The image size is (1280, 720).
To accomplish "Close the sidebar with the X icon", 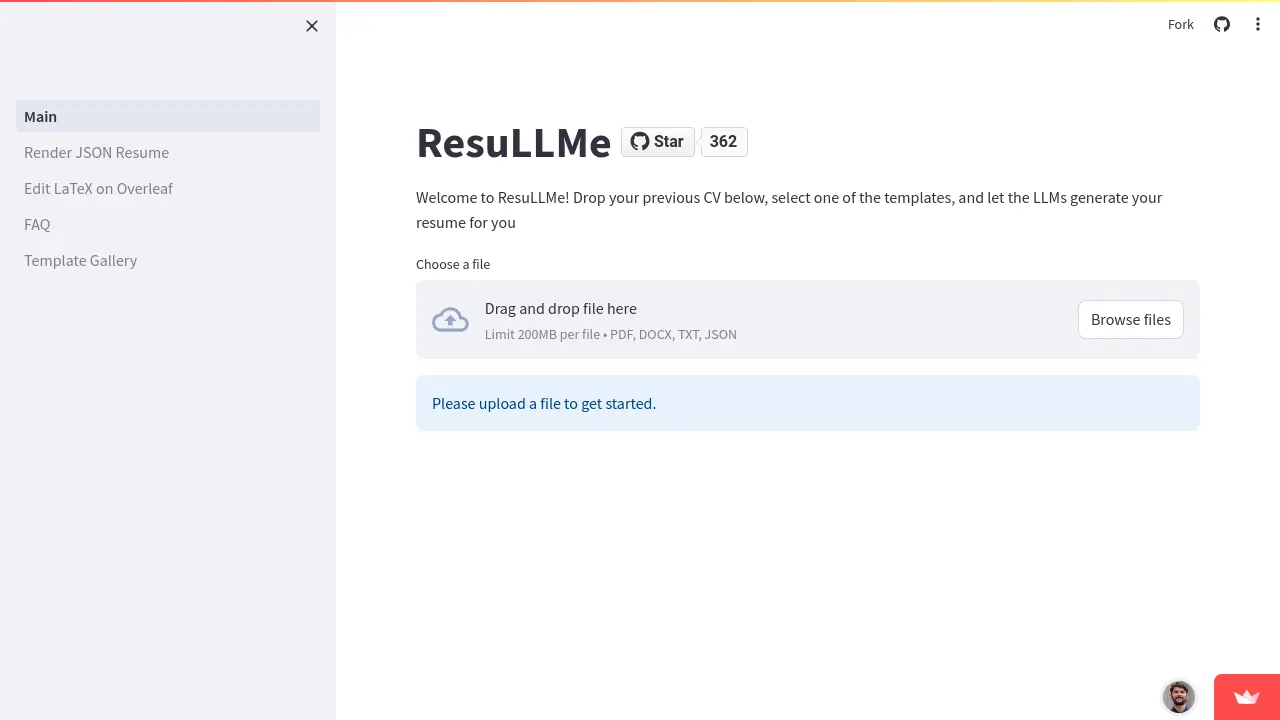I will pos(312,26).
